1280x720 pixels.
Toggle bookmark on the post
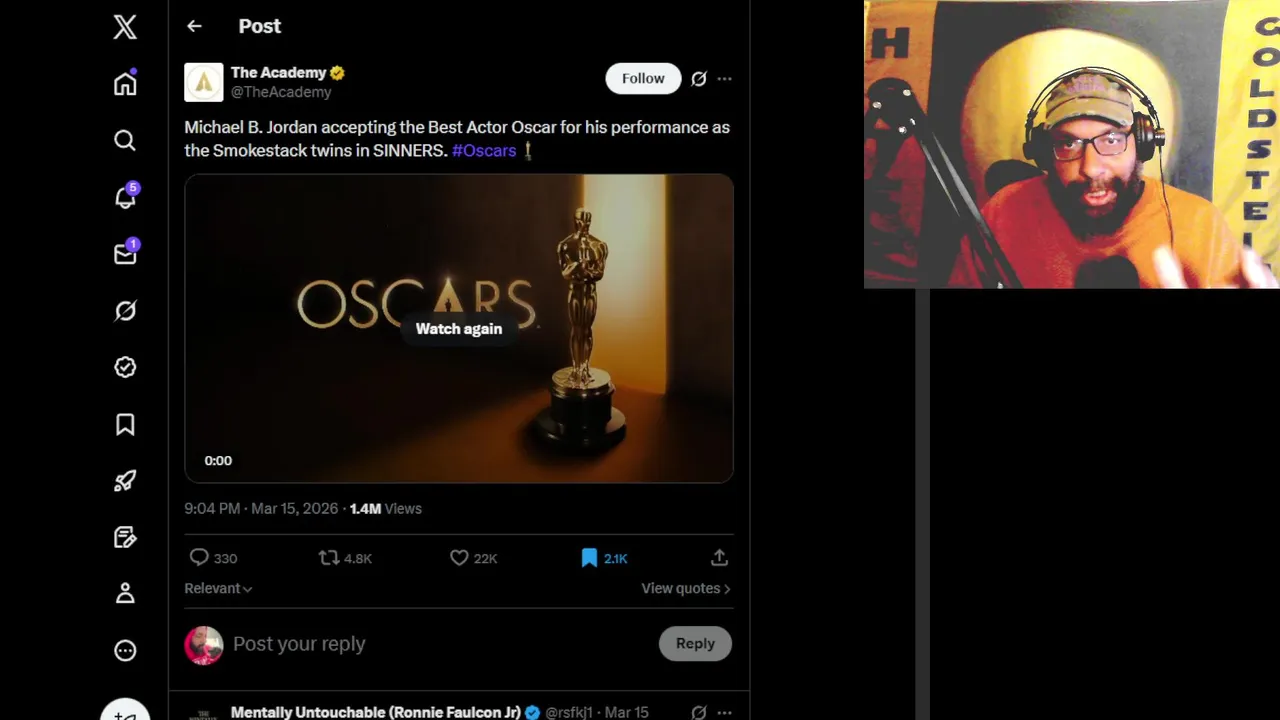(x=589, y=558)
